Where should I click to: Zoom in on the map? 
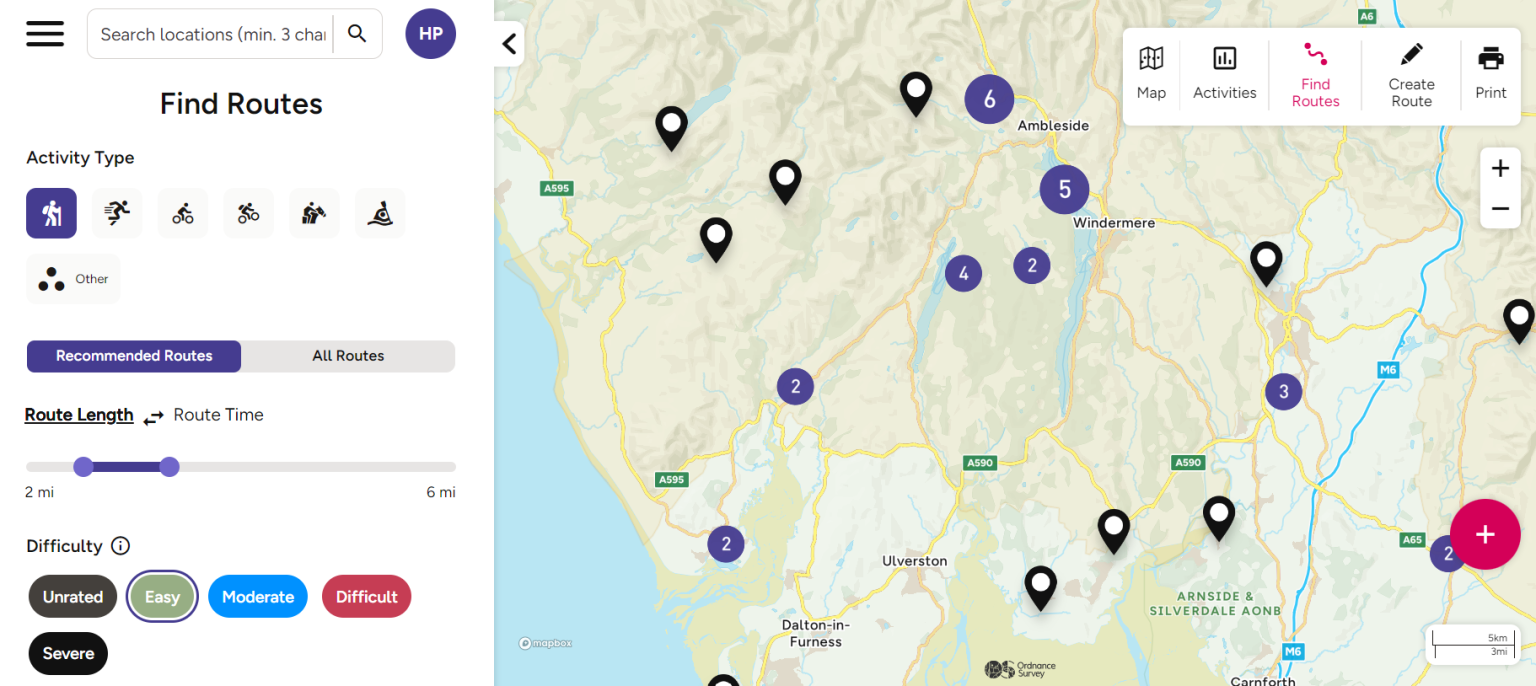[1500, 169]
